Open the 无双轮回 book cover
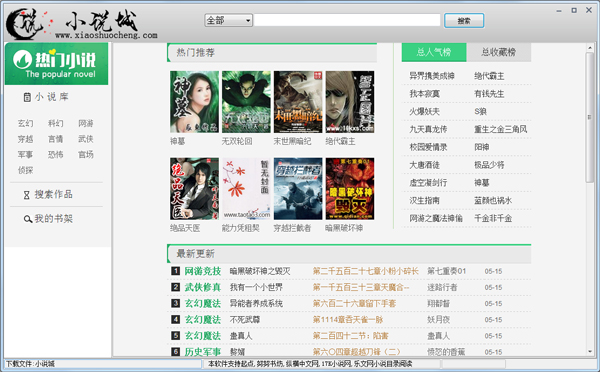This screenshot has height=372, width=600. [246, 102]
